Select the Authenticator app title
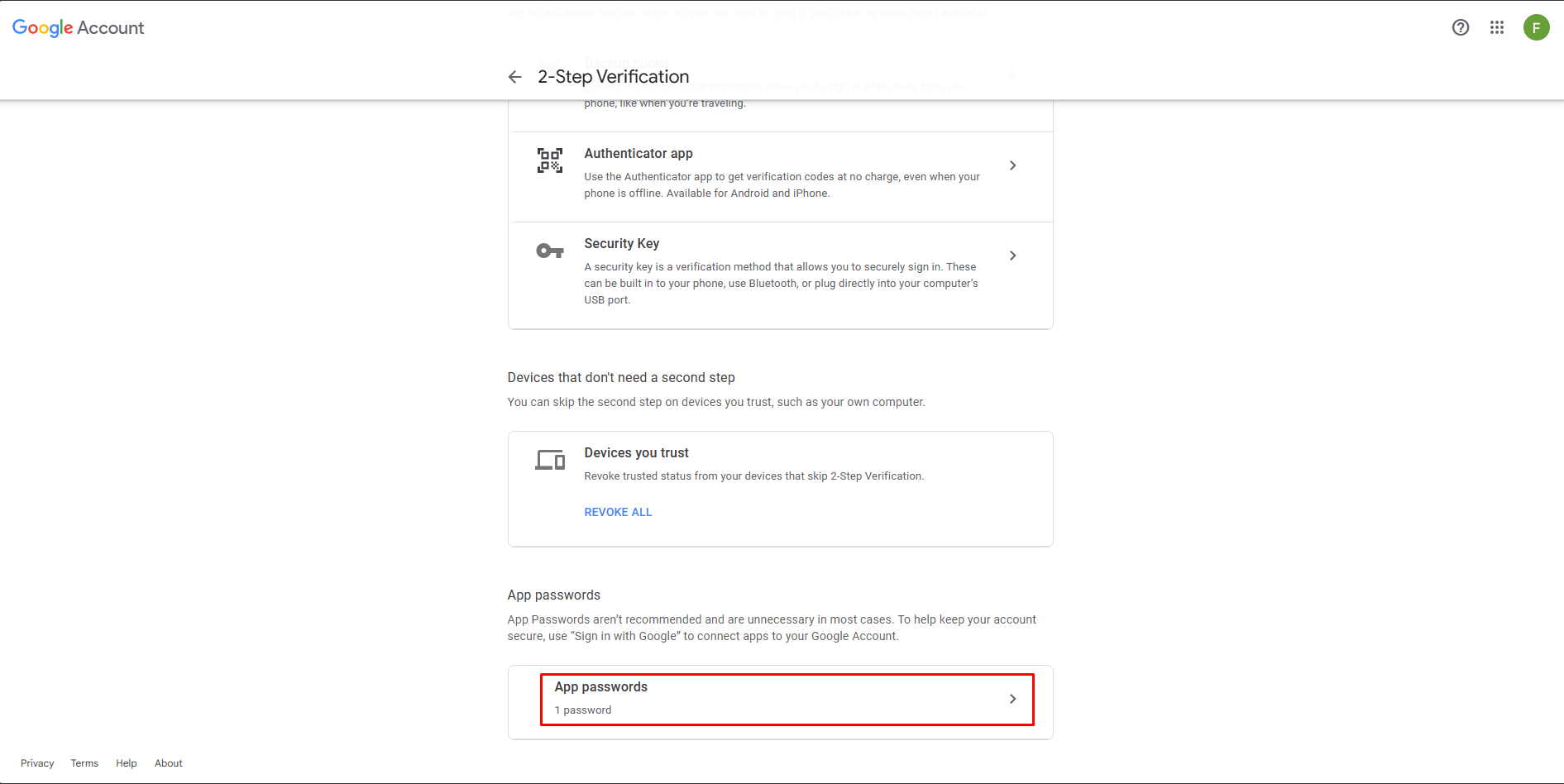 coord(639,154)
